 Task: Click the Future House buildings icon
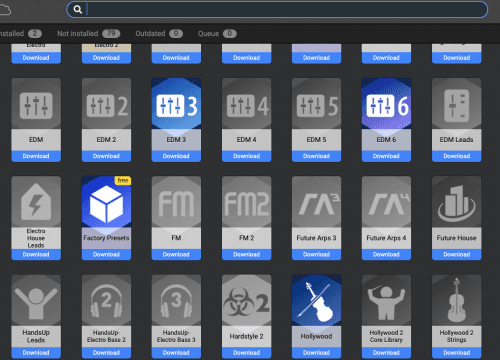(x=457, y=204)
